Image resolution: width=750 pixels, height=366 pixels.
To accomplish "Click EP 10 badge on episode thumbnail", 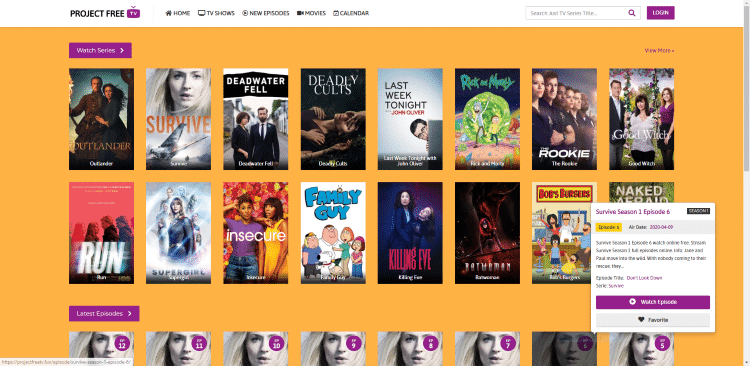I will 276,343.
